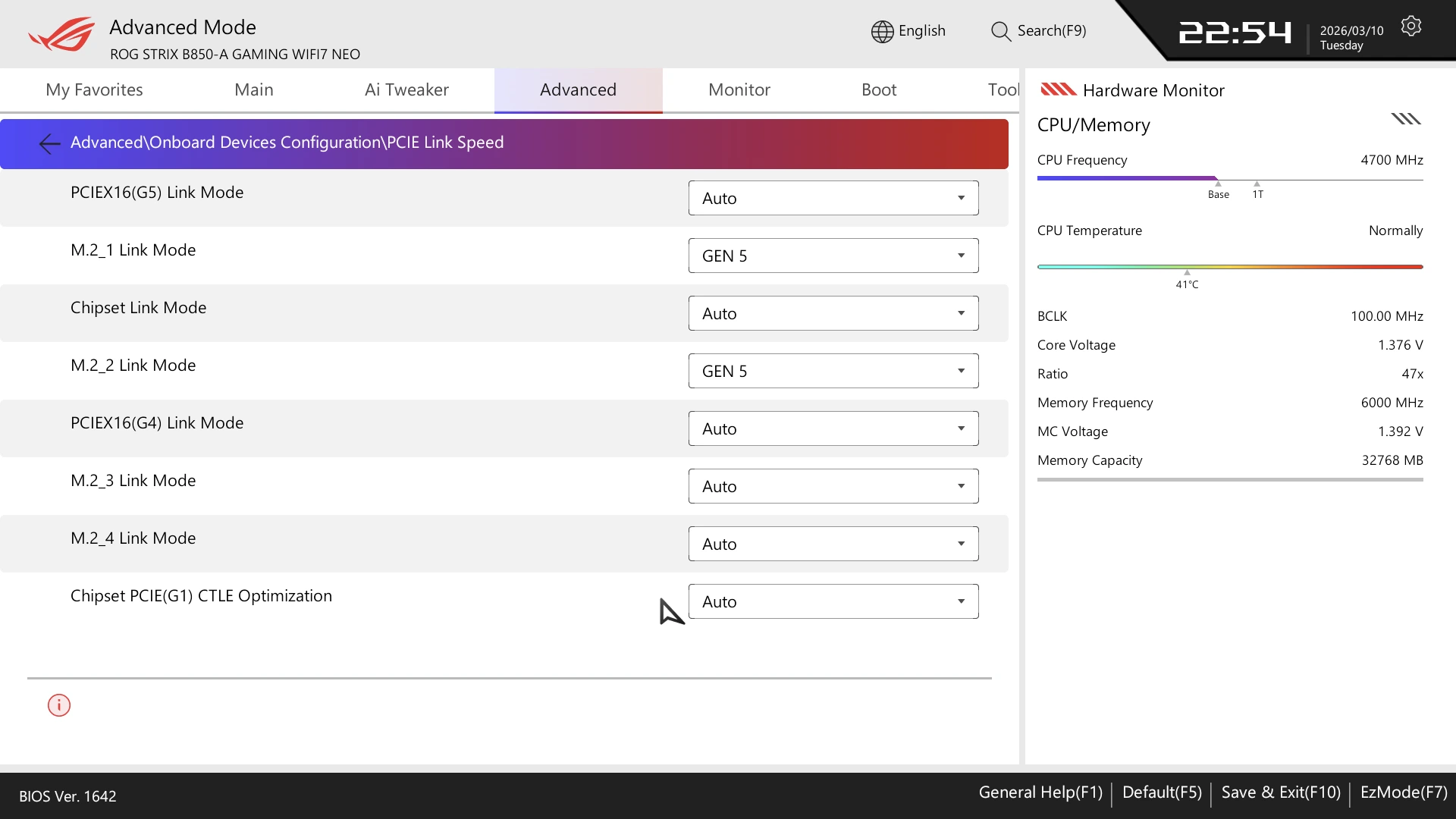Click Save & Exit(F10) button
This screenshot has width=1456, height=819.
point(1281,792)
